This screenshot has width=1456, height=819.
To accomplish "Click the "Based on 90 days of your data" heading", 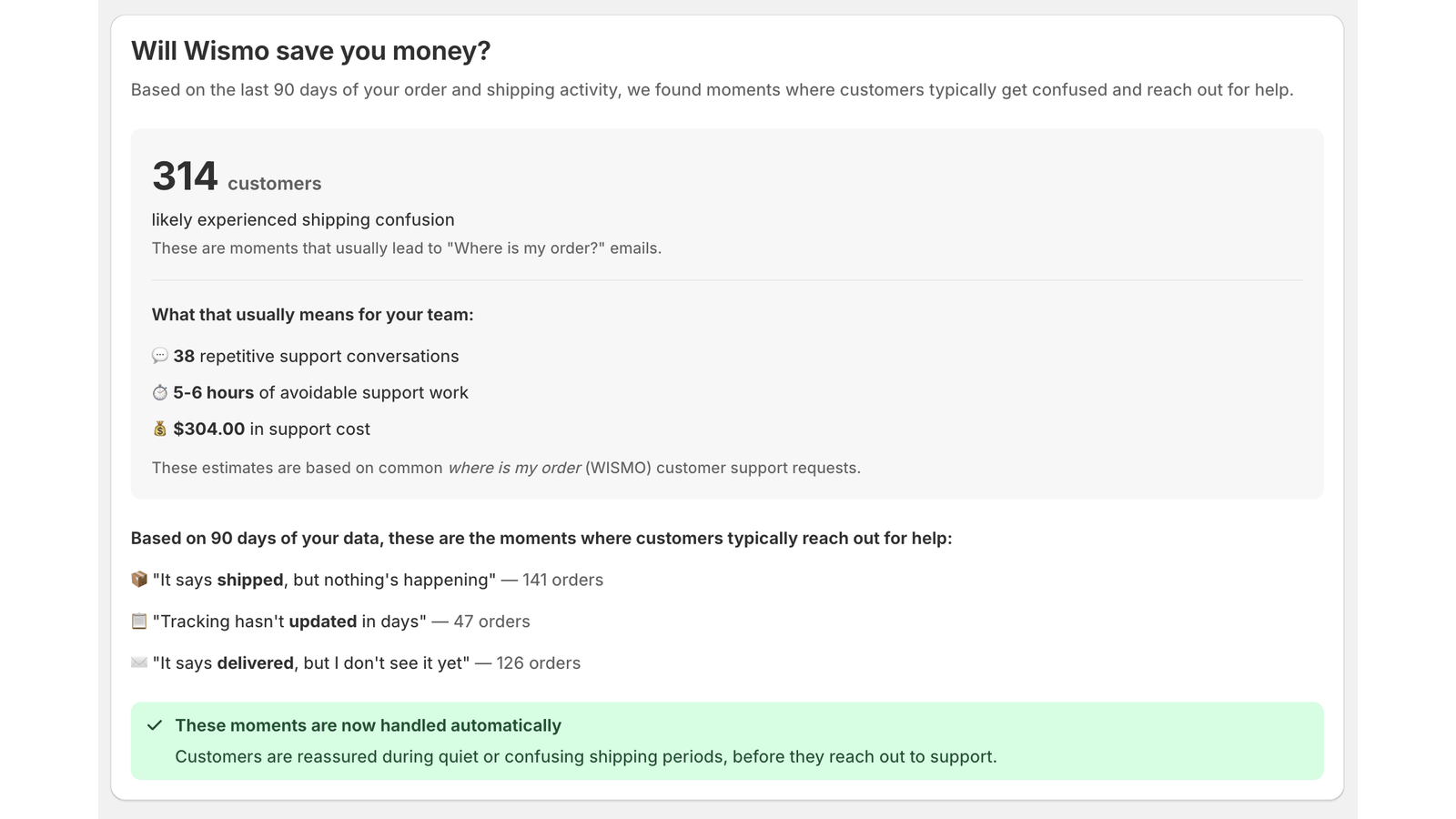I will (x=541, y=538).
